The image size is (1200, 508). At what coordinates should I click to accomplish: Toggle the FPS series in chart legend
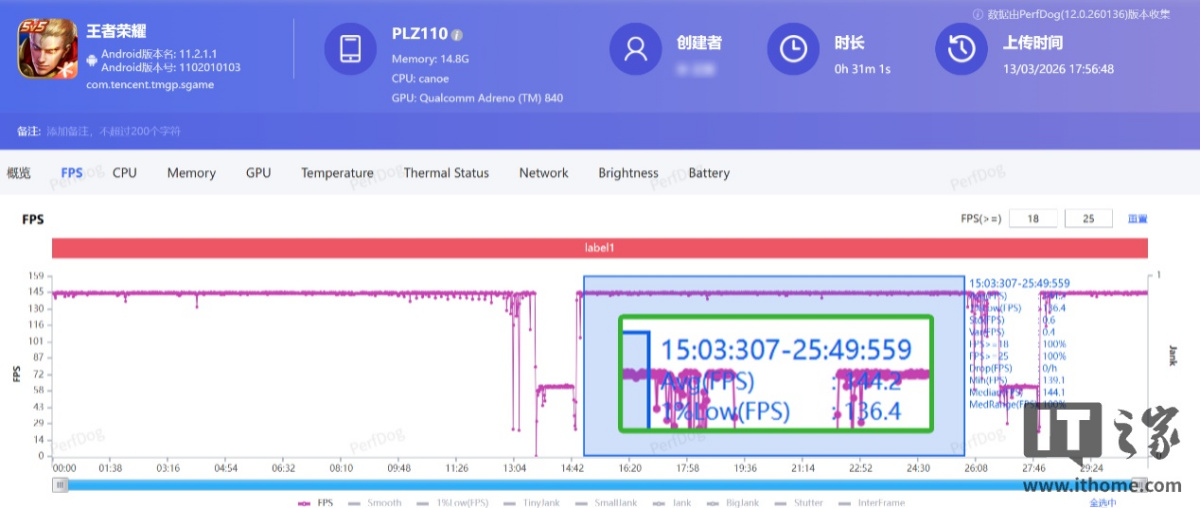[316, 502]
